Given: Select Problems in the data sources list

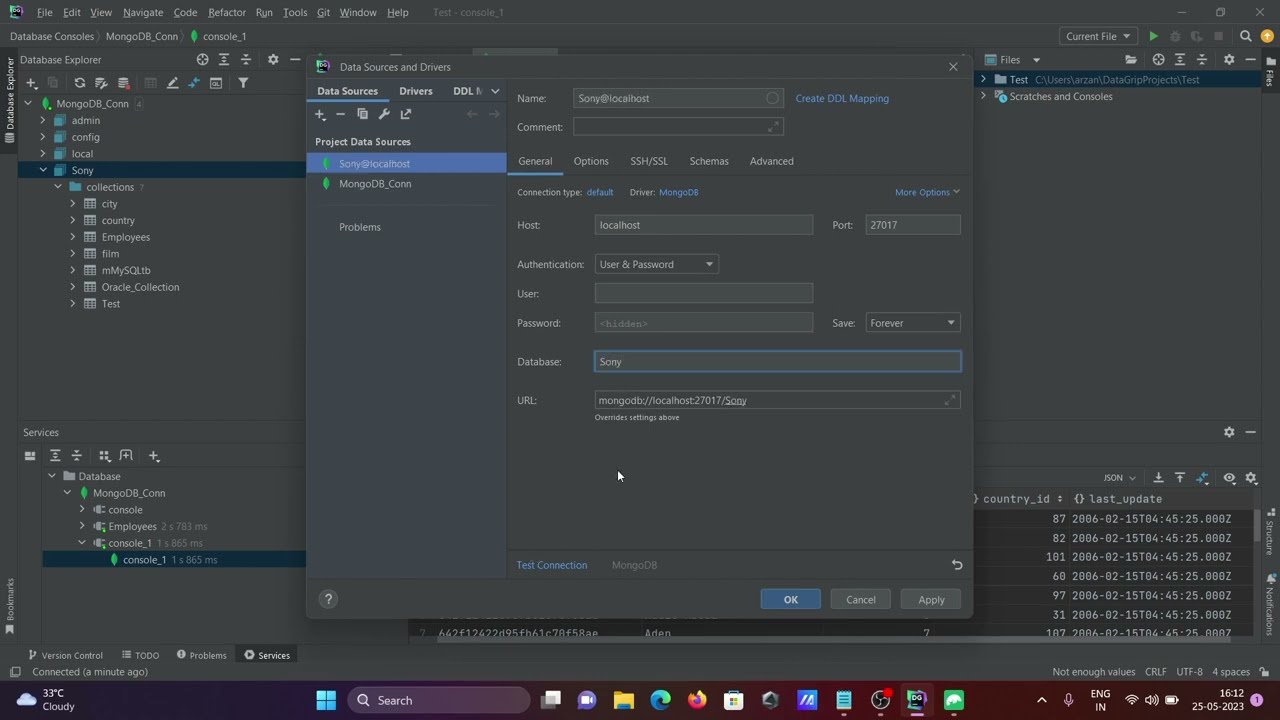Looking at the screenshot, I should click(x=360, y=227).
